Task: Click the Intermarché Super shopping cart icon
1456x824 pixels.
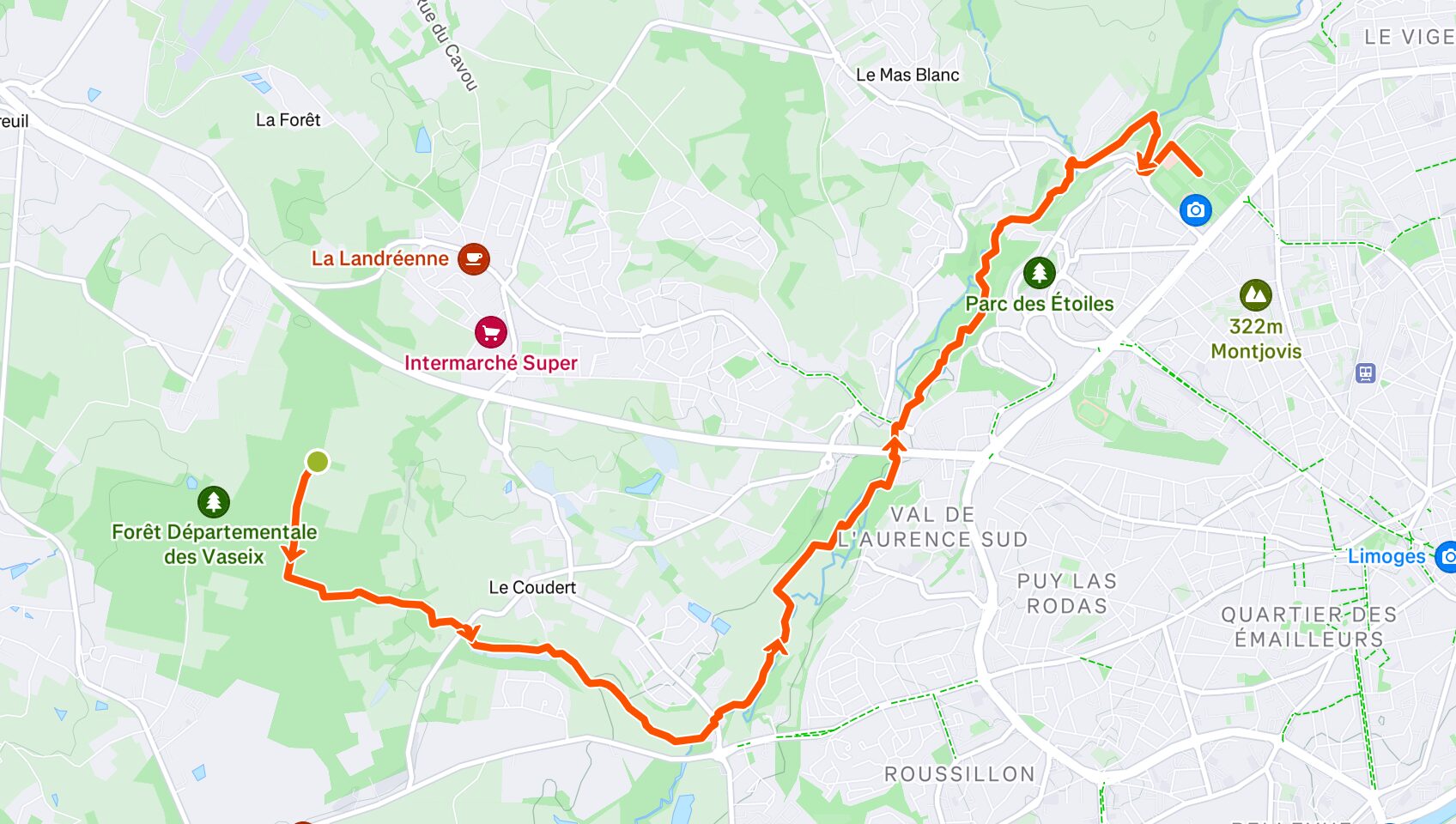Action: 490,332
